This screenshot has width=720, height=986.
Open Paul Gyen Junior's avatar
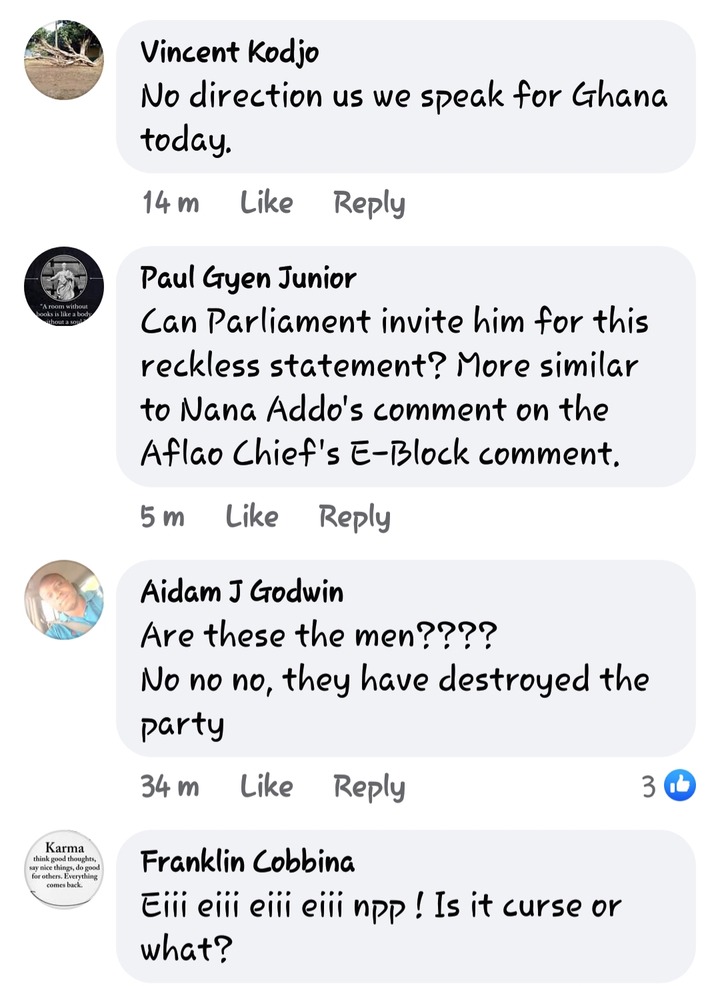64,286
